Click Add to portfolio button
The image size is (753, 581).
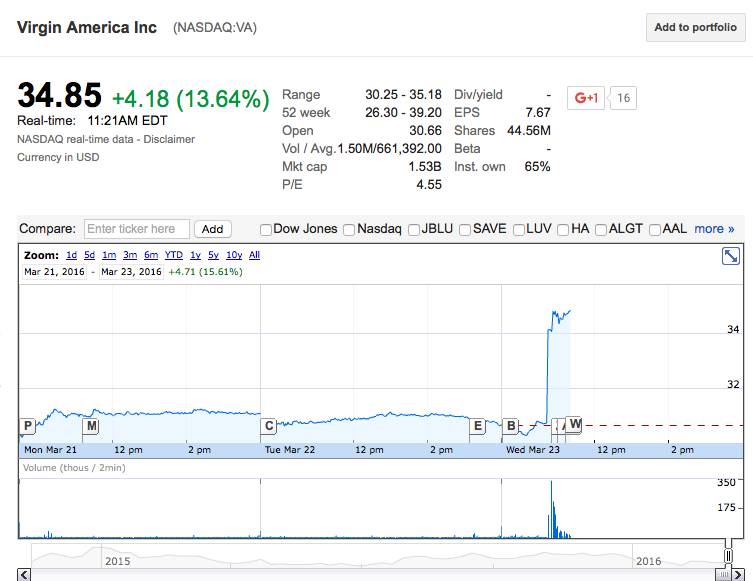[695, 28]
